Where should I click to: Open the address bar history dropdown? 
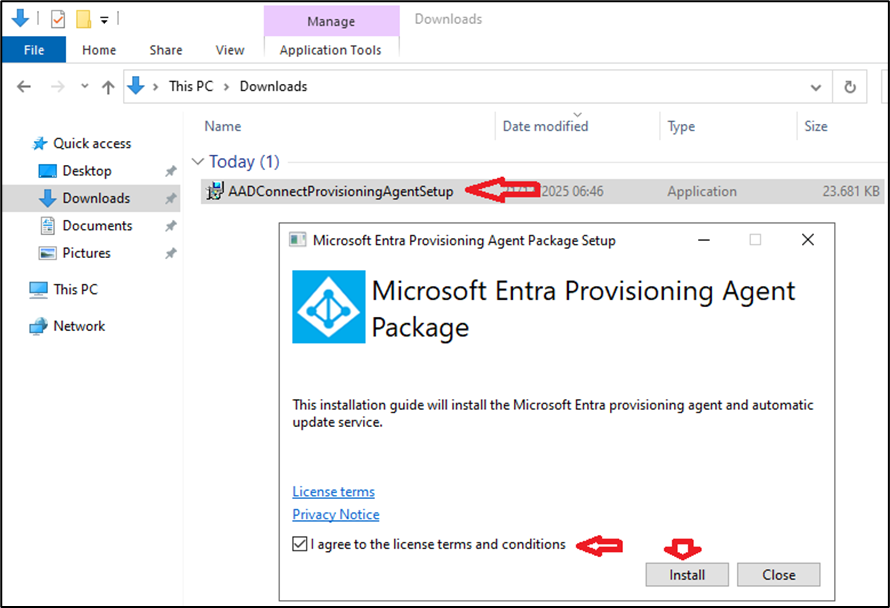[x=816, y=87]
